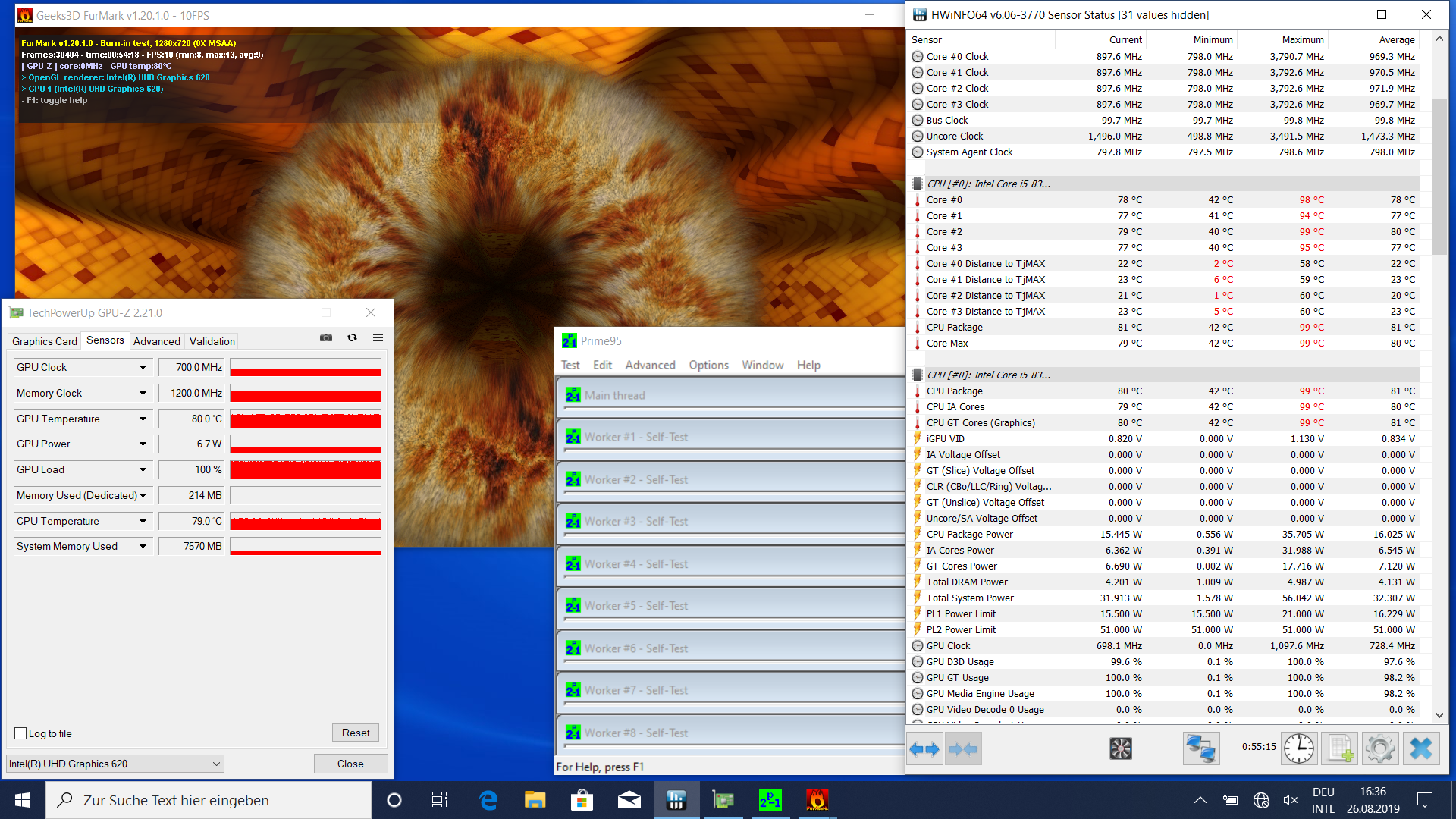1456x819 pixels.
Task: Open GPU-Z hamburger menu icon
Action: click(378, 338)
